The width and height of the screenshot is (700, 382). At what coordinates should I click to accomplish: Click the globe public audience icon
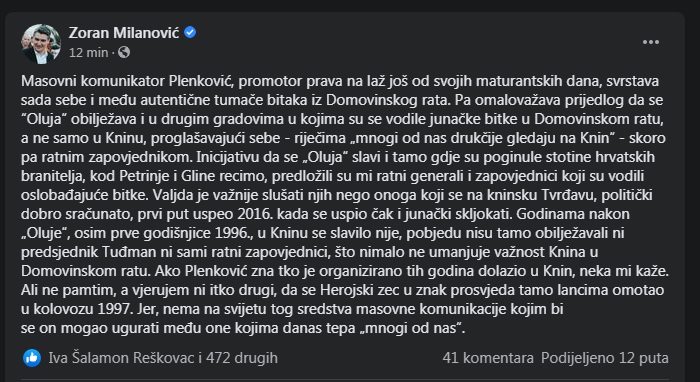pyautogui.click(x=124, y=53)
